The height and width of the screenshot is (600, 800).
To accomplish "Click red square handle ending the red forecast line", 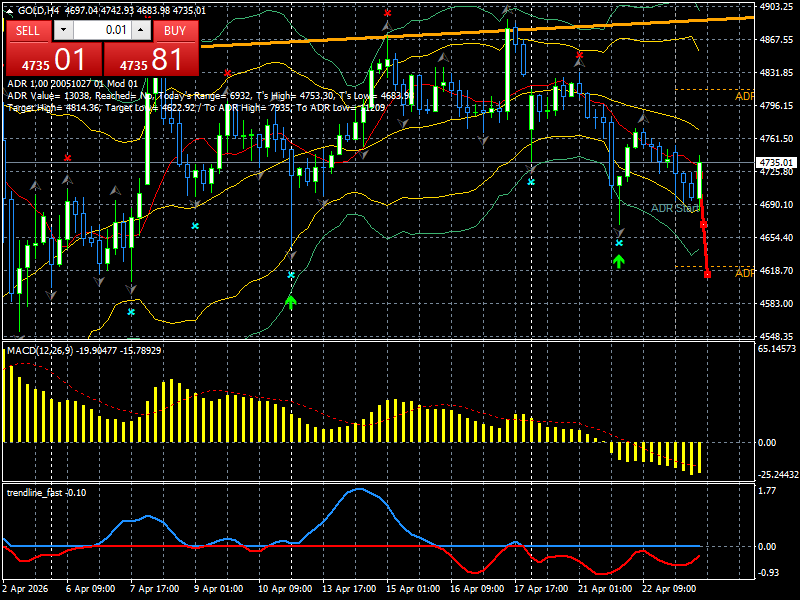I will [x=708, y=274].
